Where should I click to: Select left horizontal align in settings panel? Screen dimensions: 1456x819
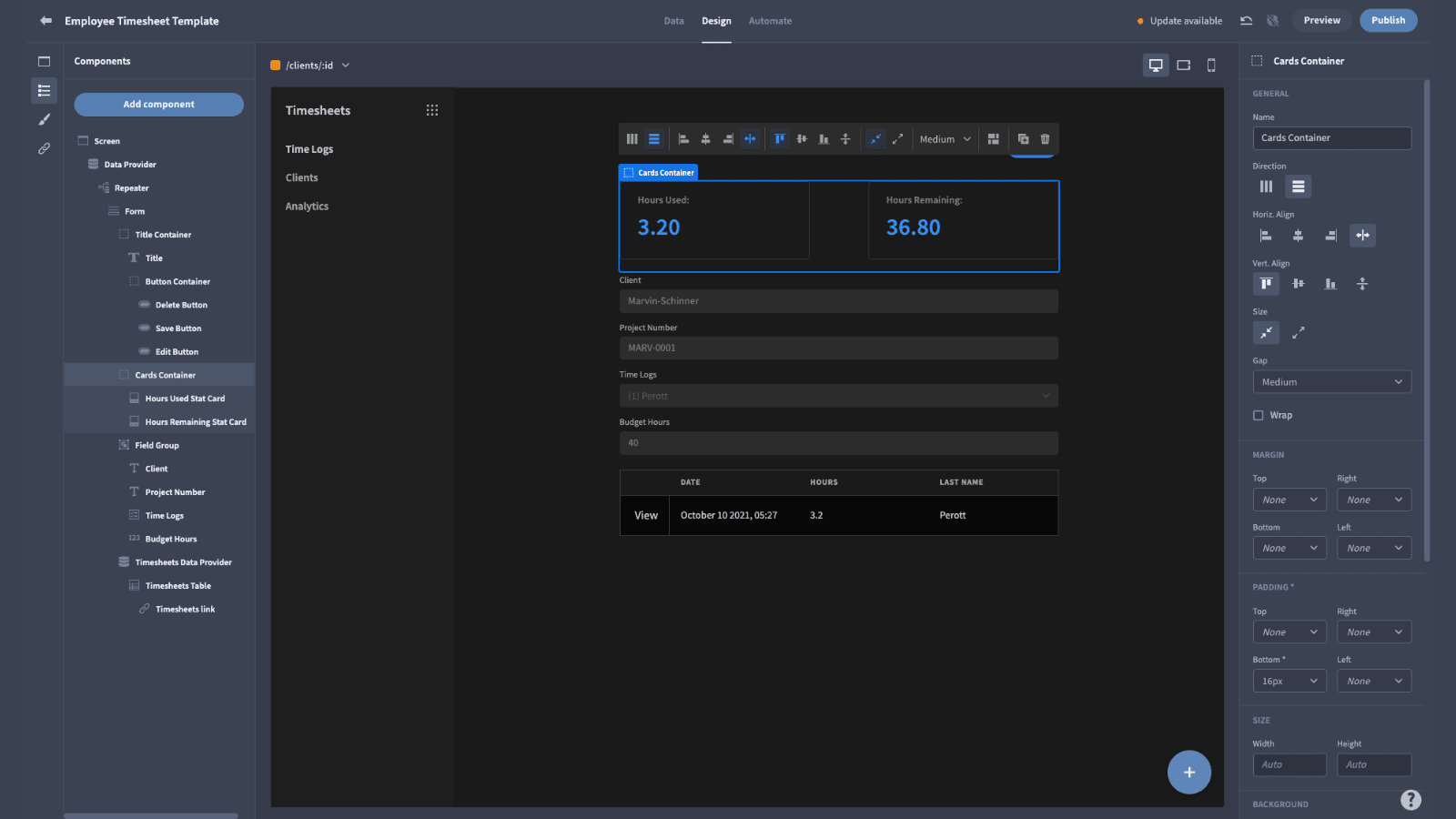click(1266, 236)
